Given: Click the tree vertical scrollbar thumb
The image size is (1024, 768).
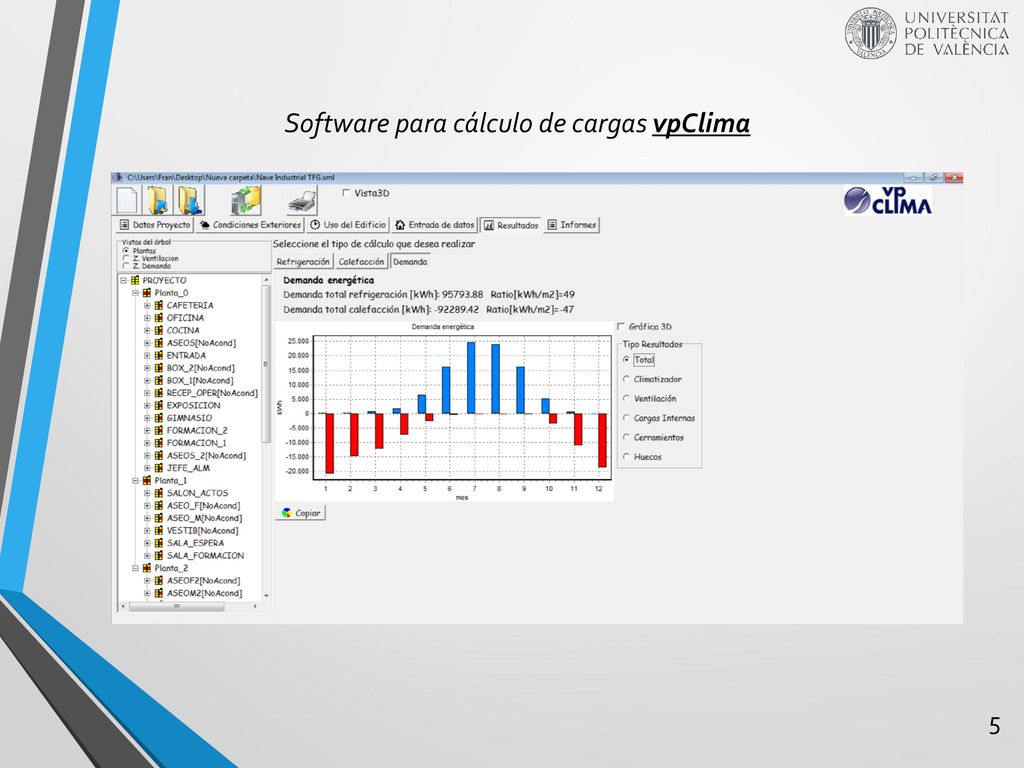Looking at the screenshot, I should click(x=265, y=364).
